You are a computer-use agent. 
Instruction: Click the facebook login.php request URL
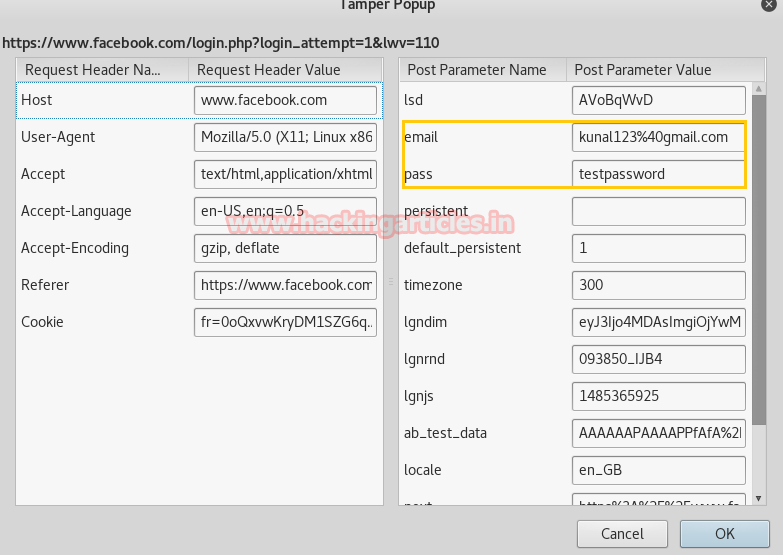click(x=221, y=43)
